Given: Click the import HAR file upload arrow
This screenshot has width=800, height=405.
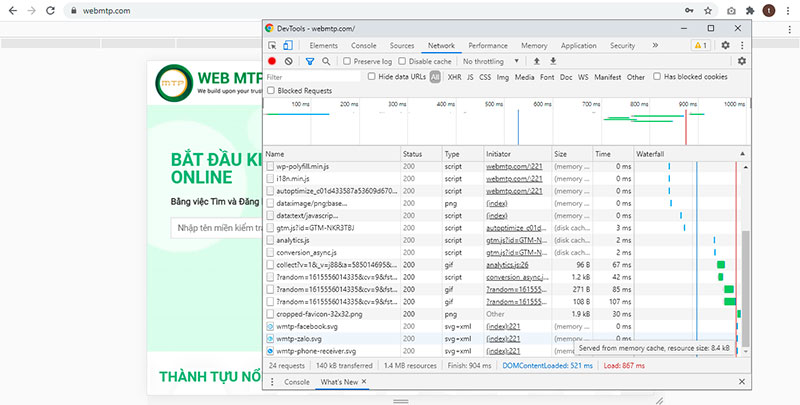Looking at the screenshot, I should point(536,62).
